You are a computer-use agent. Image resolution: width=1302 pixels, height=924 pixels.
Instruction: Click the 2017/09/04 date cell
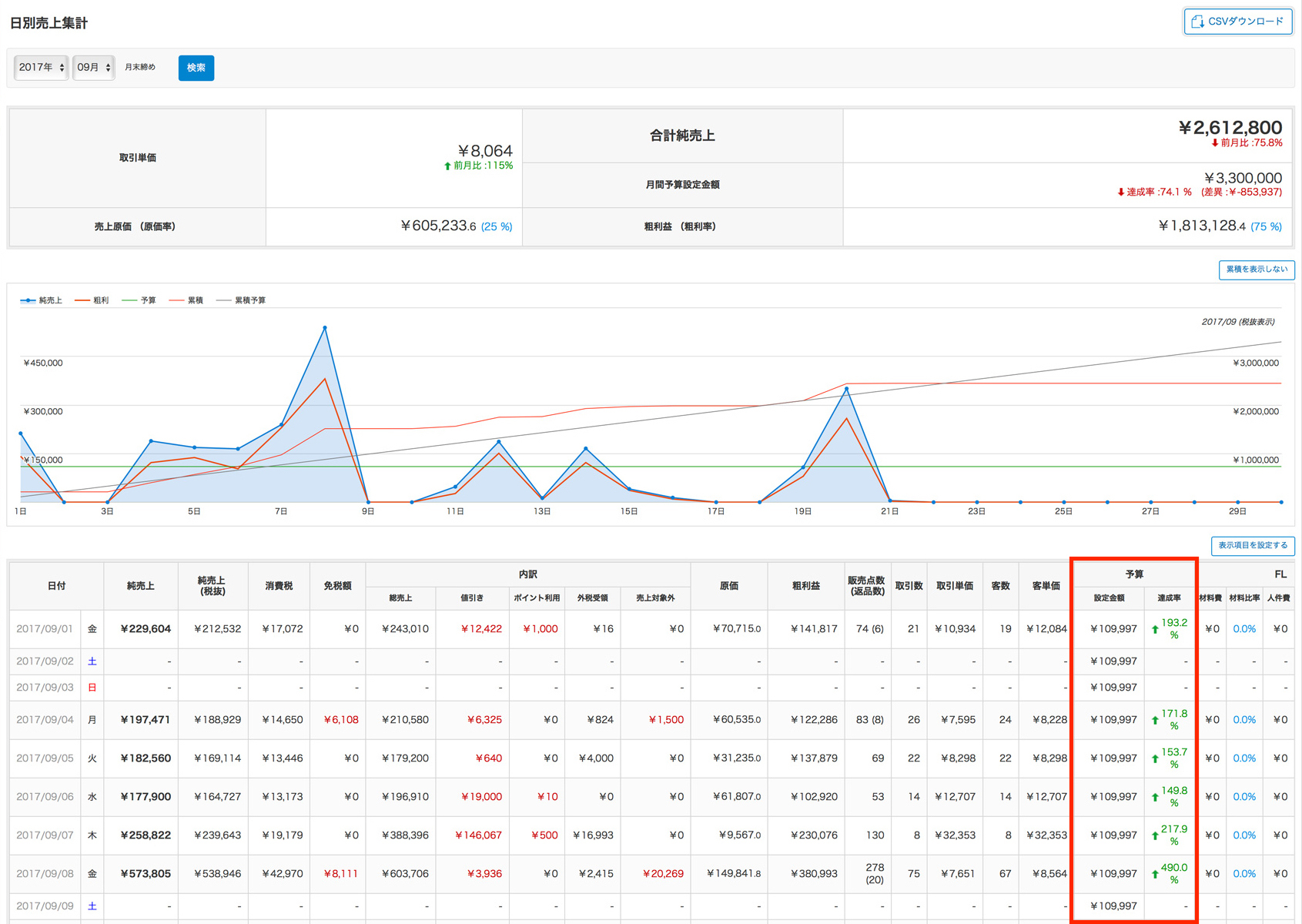click(45, 720)
